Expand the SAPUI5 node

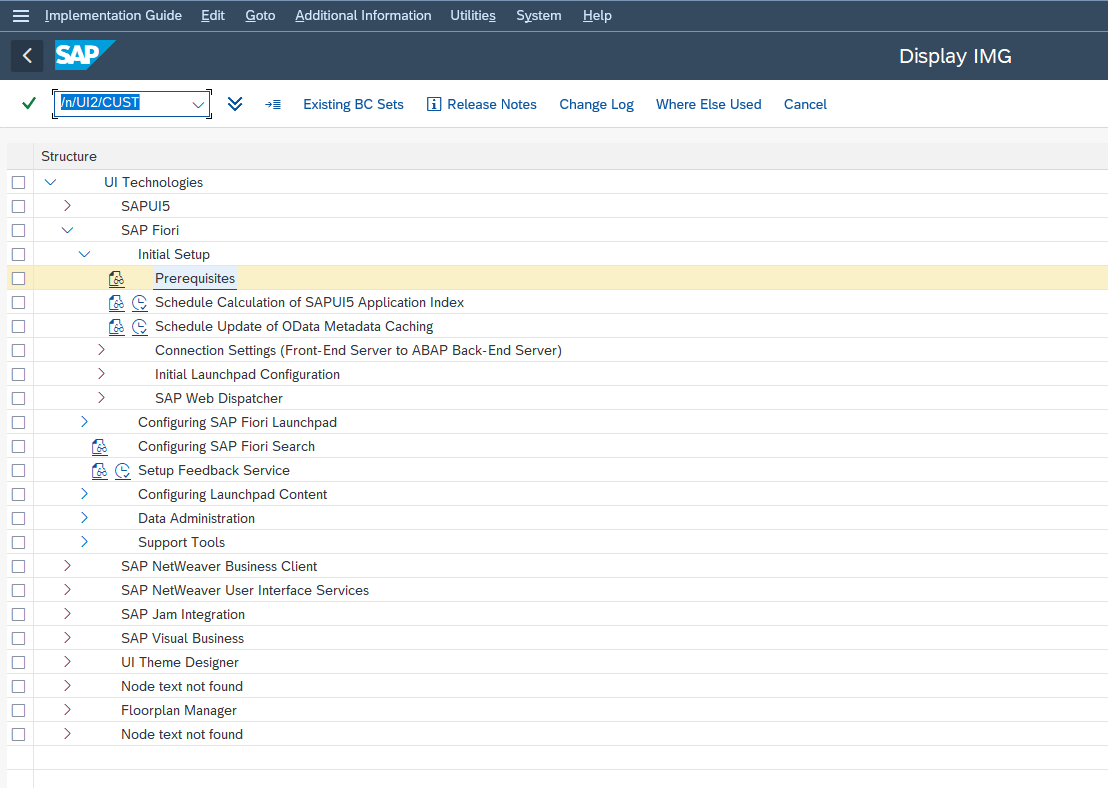click(67, 206)
